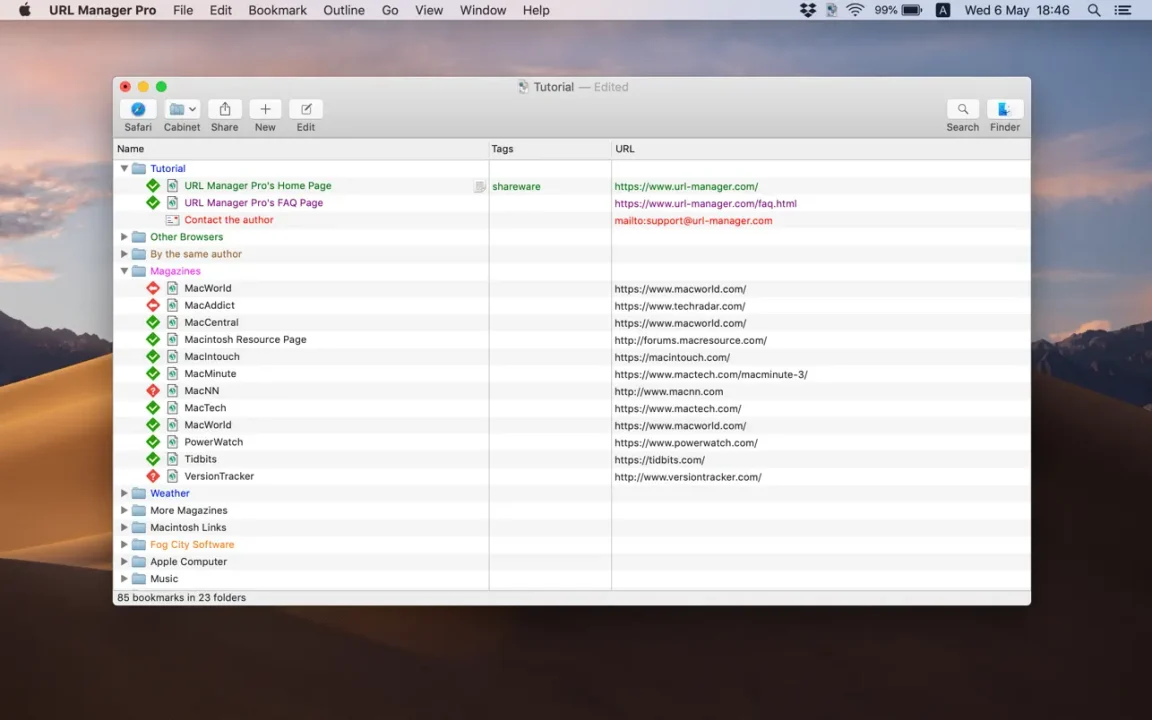Click the Safari toolbar icon

point(138,110)
